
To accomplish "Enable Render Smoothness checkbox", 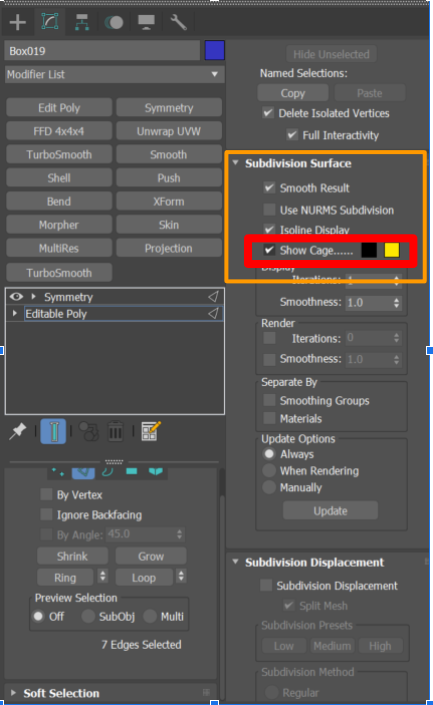I will click(x=269, y=359).
